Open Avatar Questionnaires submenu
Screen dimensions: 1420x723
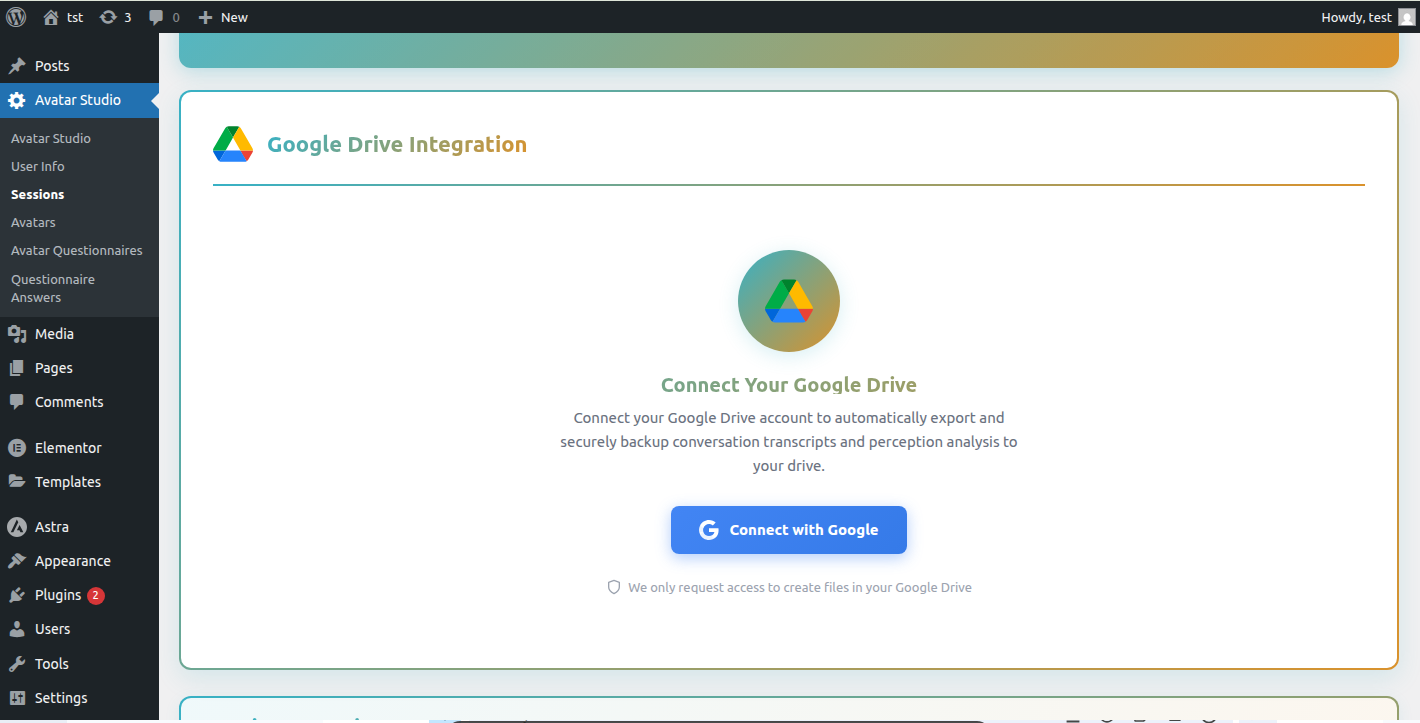point(77,250)
